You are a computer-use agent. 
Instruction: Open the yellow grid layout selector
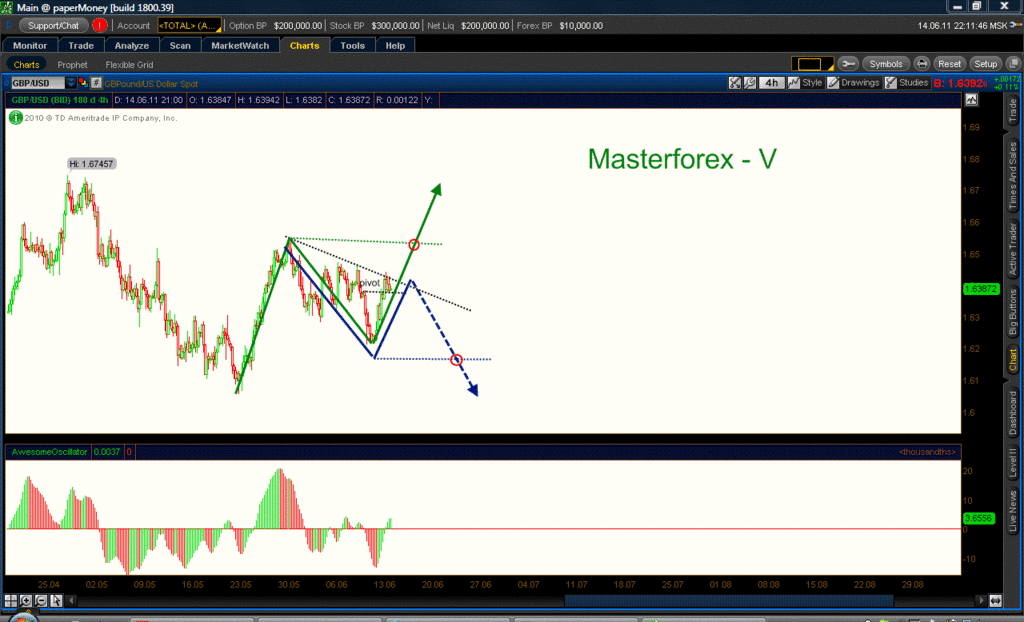coord(812,63)
